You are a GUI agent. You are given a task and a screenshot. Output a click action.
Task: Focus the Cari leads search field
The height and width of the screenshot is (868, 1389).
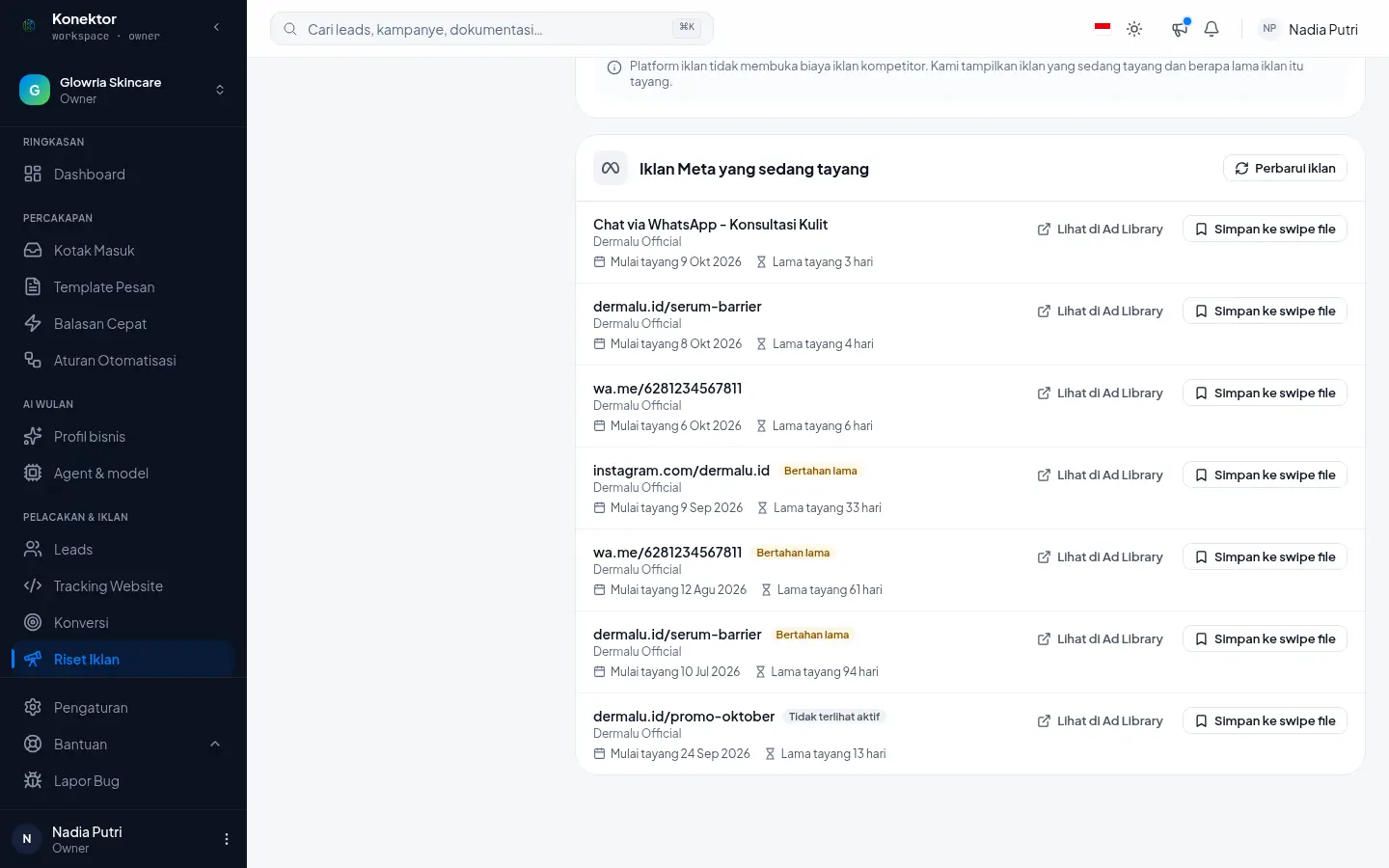(492, 29)
